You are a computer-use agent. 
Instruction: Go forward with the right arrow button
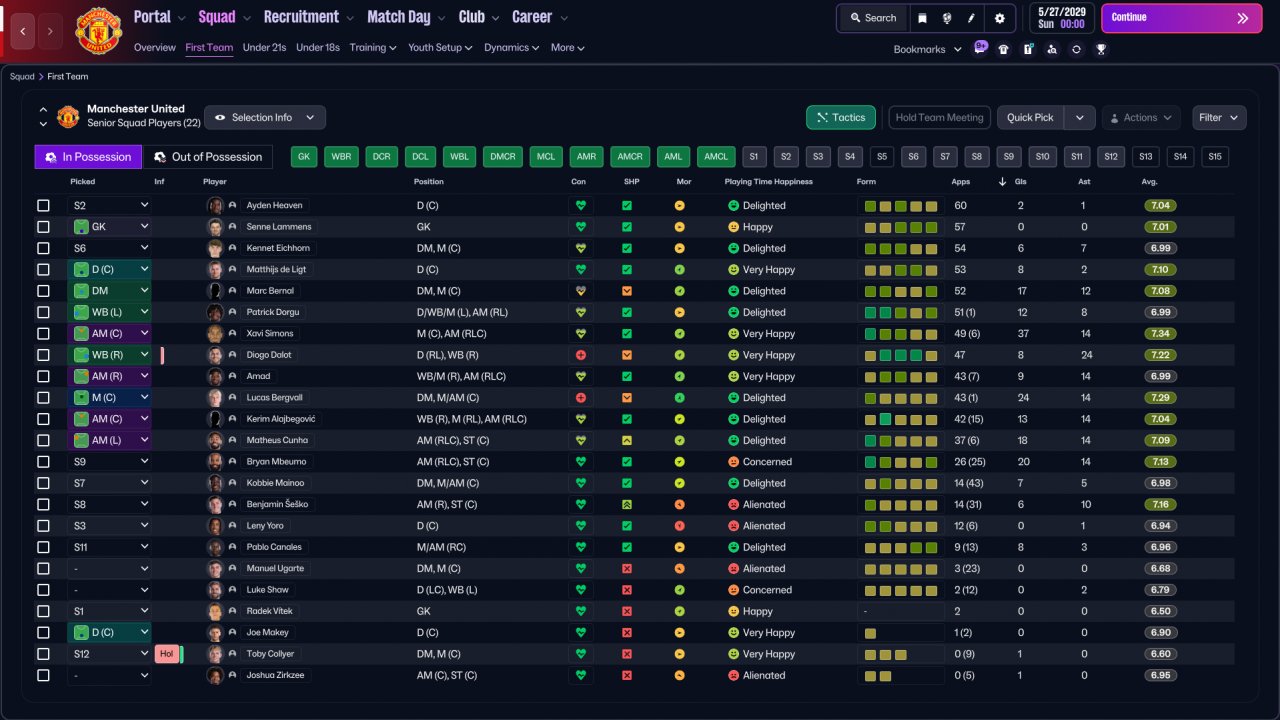click(50, 31)
